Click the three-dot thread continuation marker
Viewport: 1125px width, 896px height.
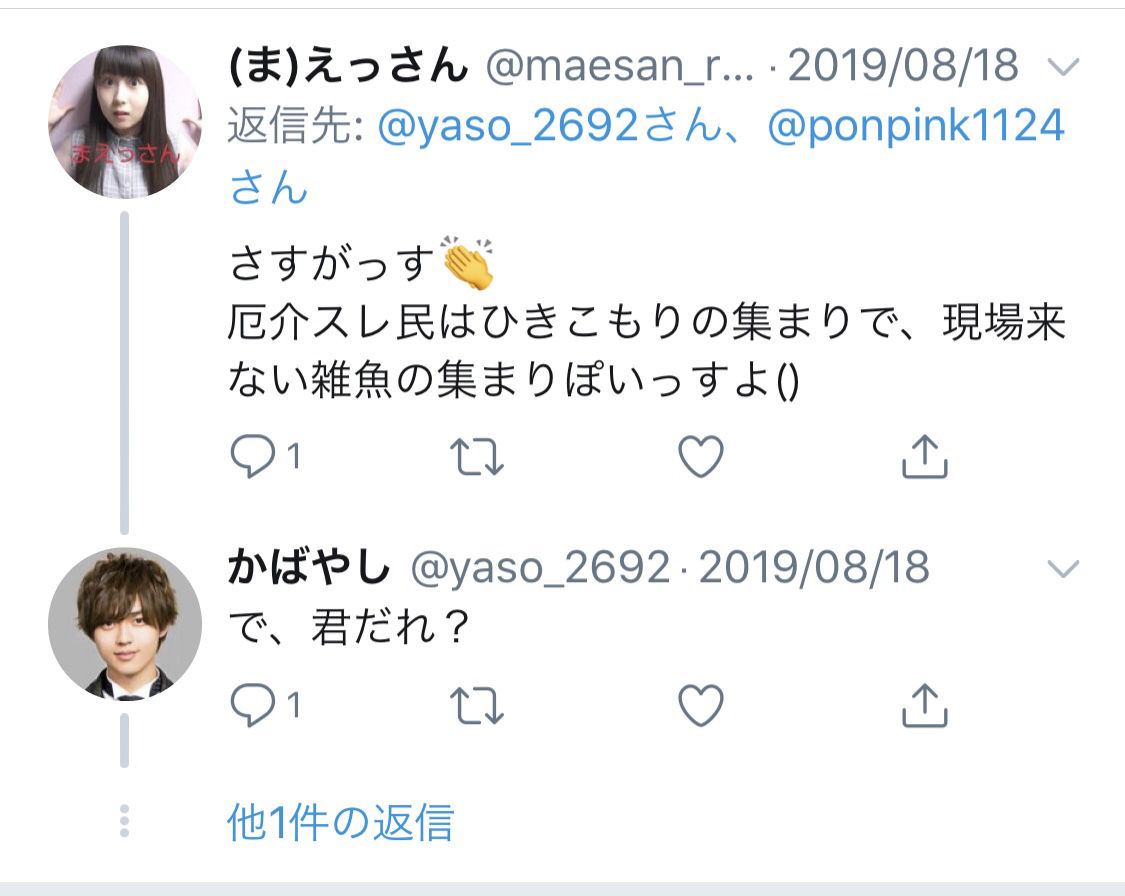click(x=124, y=821)
